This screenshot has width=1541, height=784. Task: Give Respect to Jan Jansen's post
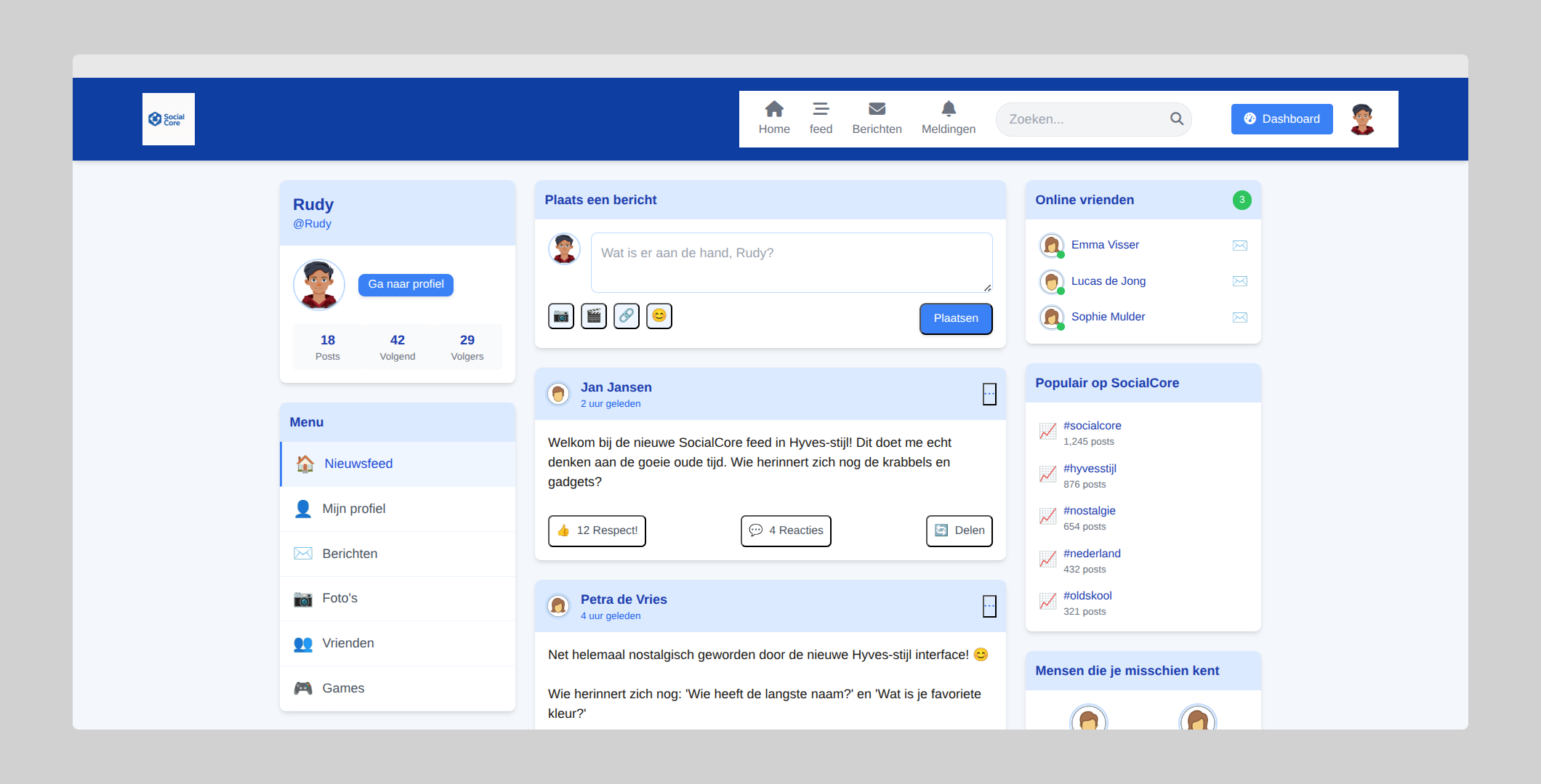pos(597,530)
